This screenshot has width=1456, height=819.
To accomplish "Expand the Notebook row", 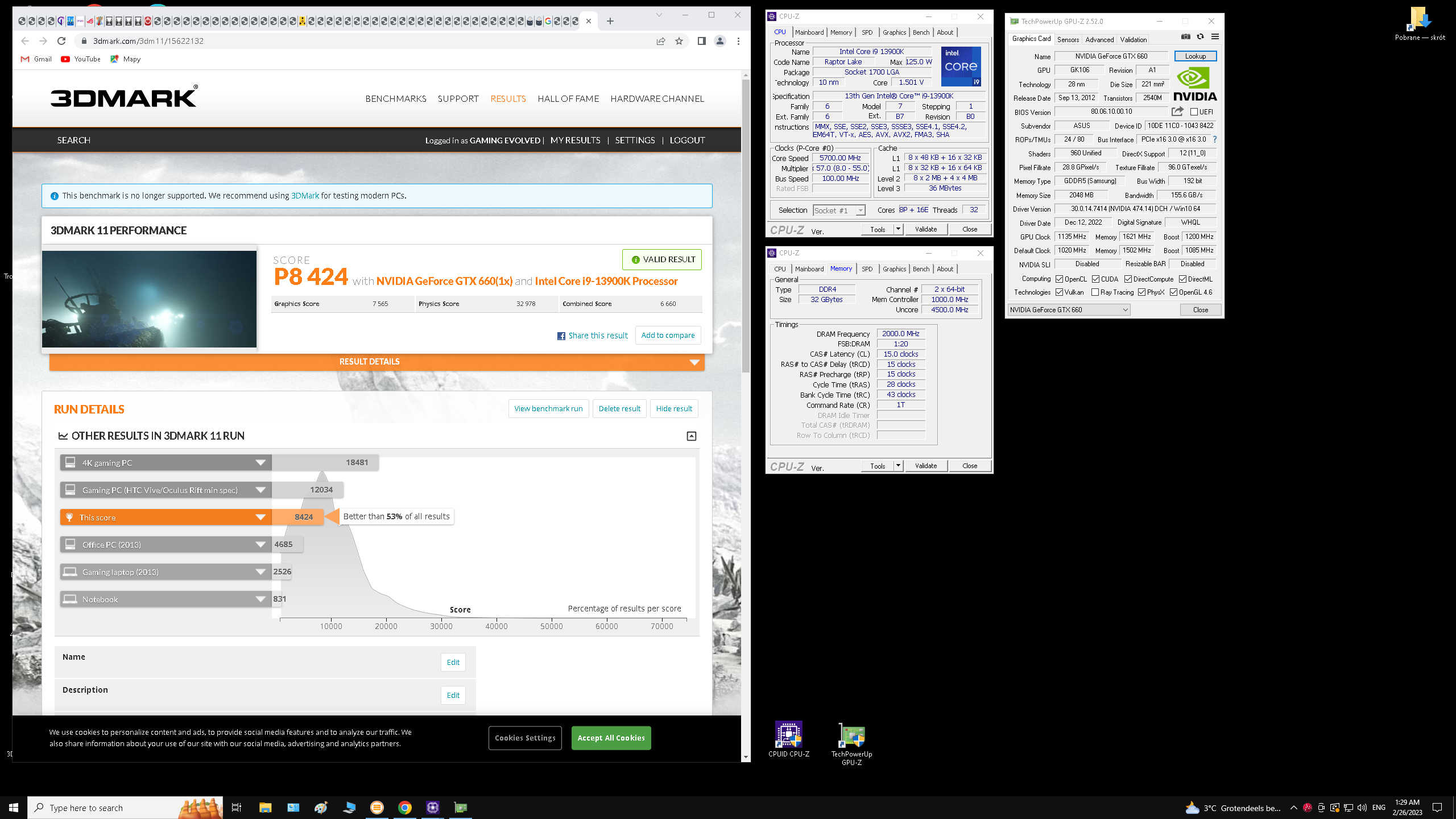I will (260, 599).
